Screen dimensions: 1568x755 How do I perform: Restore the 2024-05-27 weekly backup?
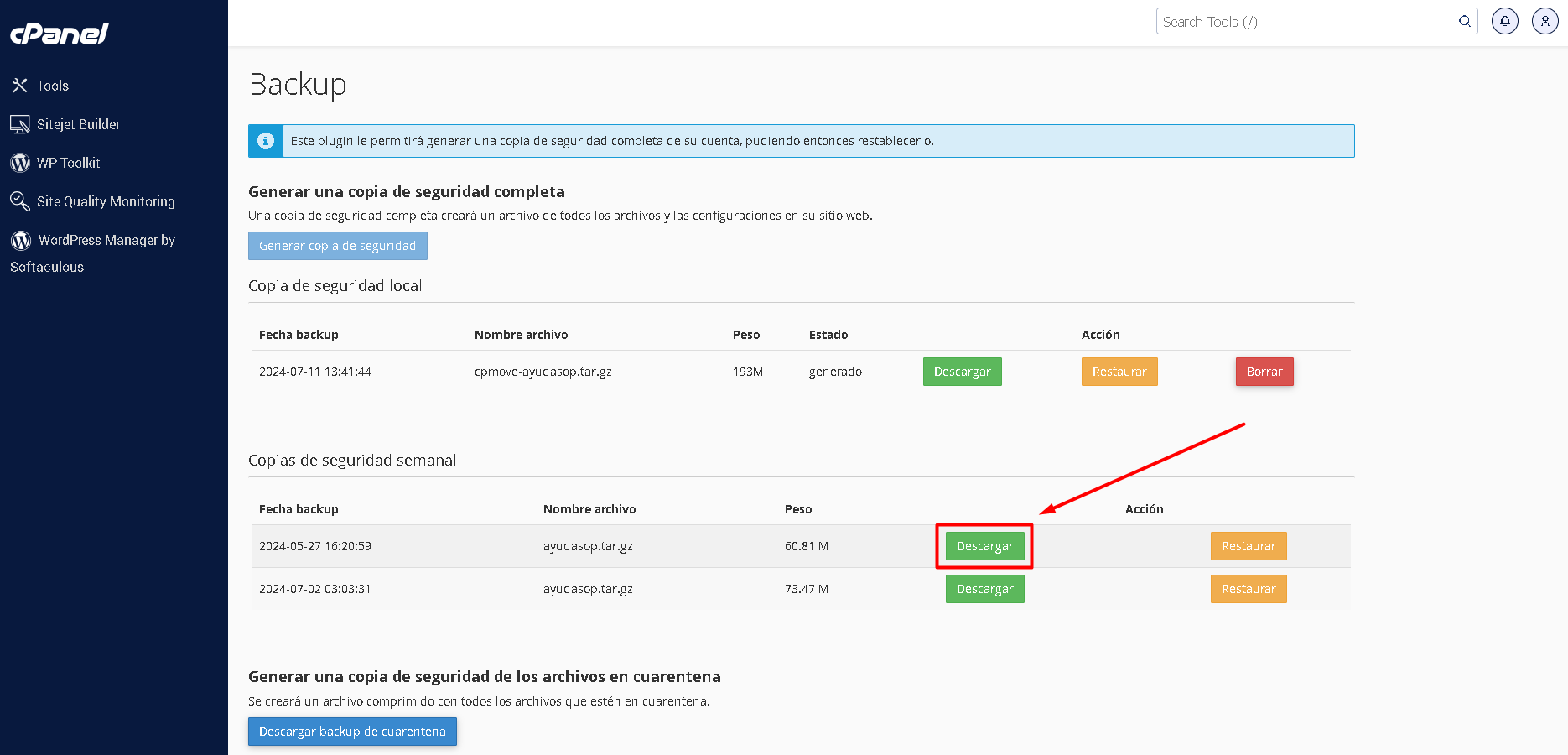pos(1249,546)
